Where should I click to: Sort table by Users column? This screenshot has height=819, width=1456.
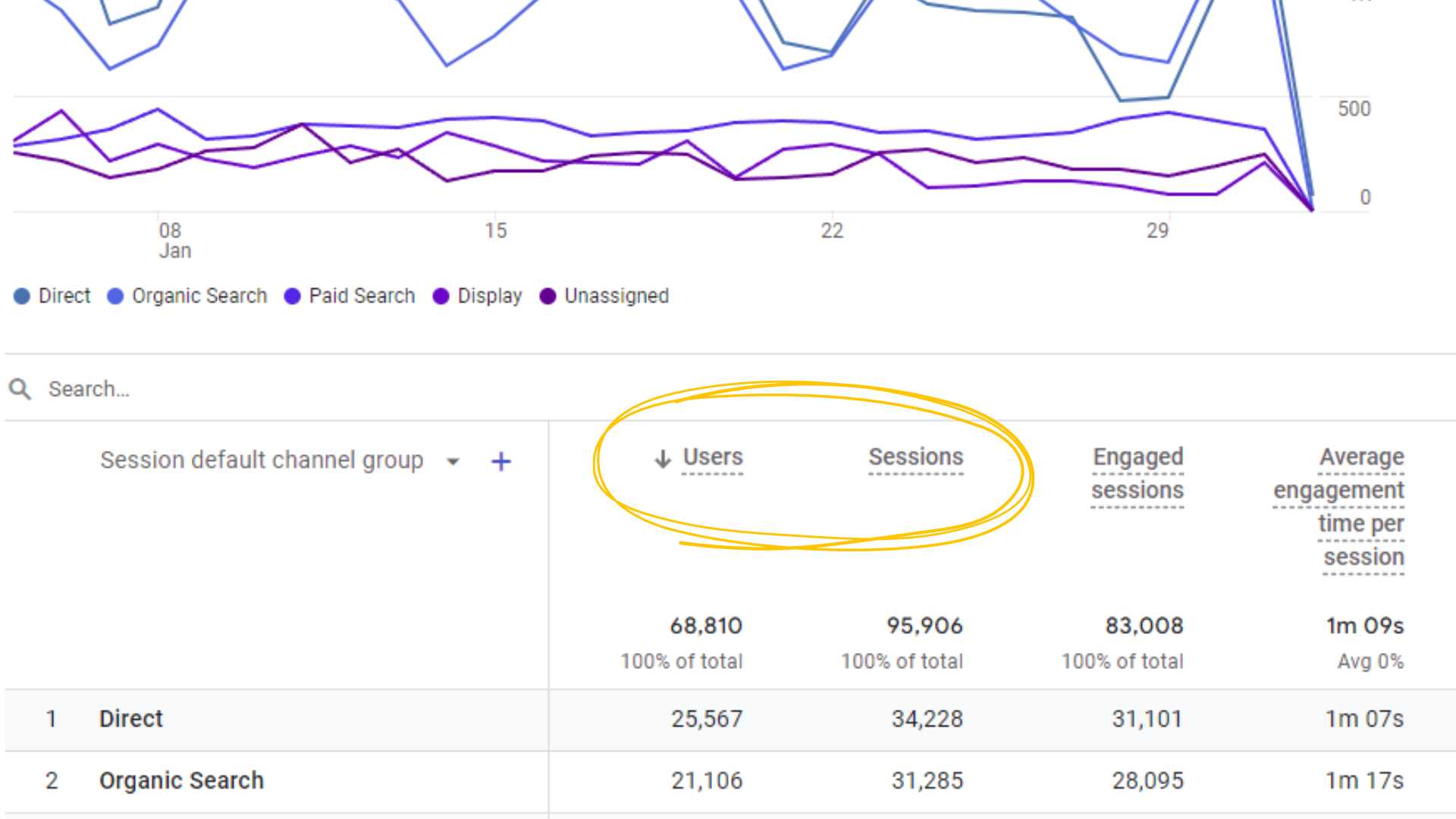tap(712, 457)
